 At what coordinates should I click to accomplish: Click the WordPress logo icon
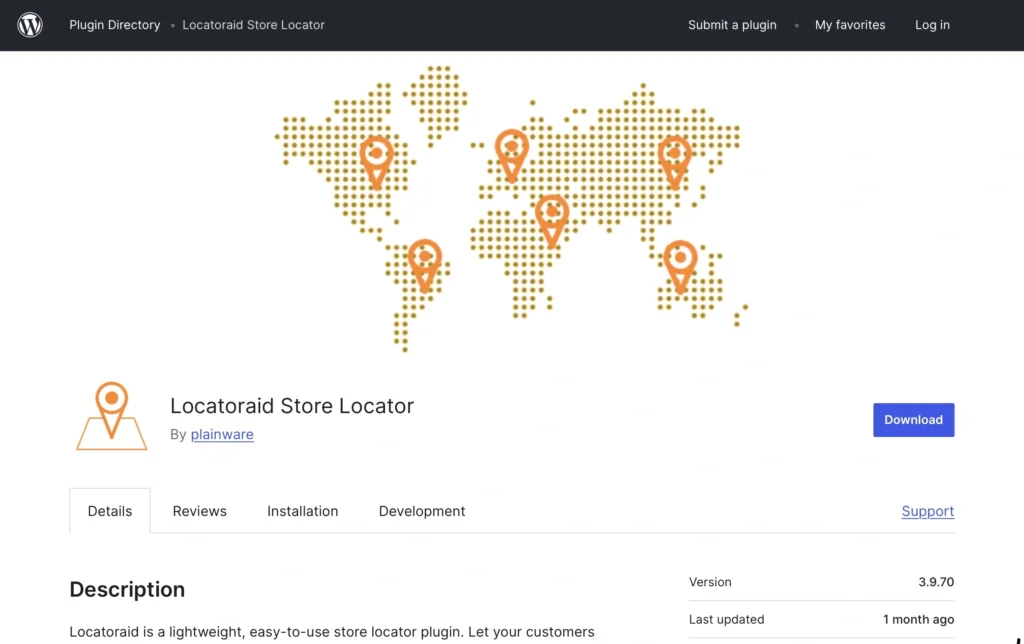pyautogui.click(x=30, y=25)
